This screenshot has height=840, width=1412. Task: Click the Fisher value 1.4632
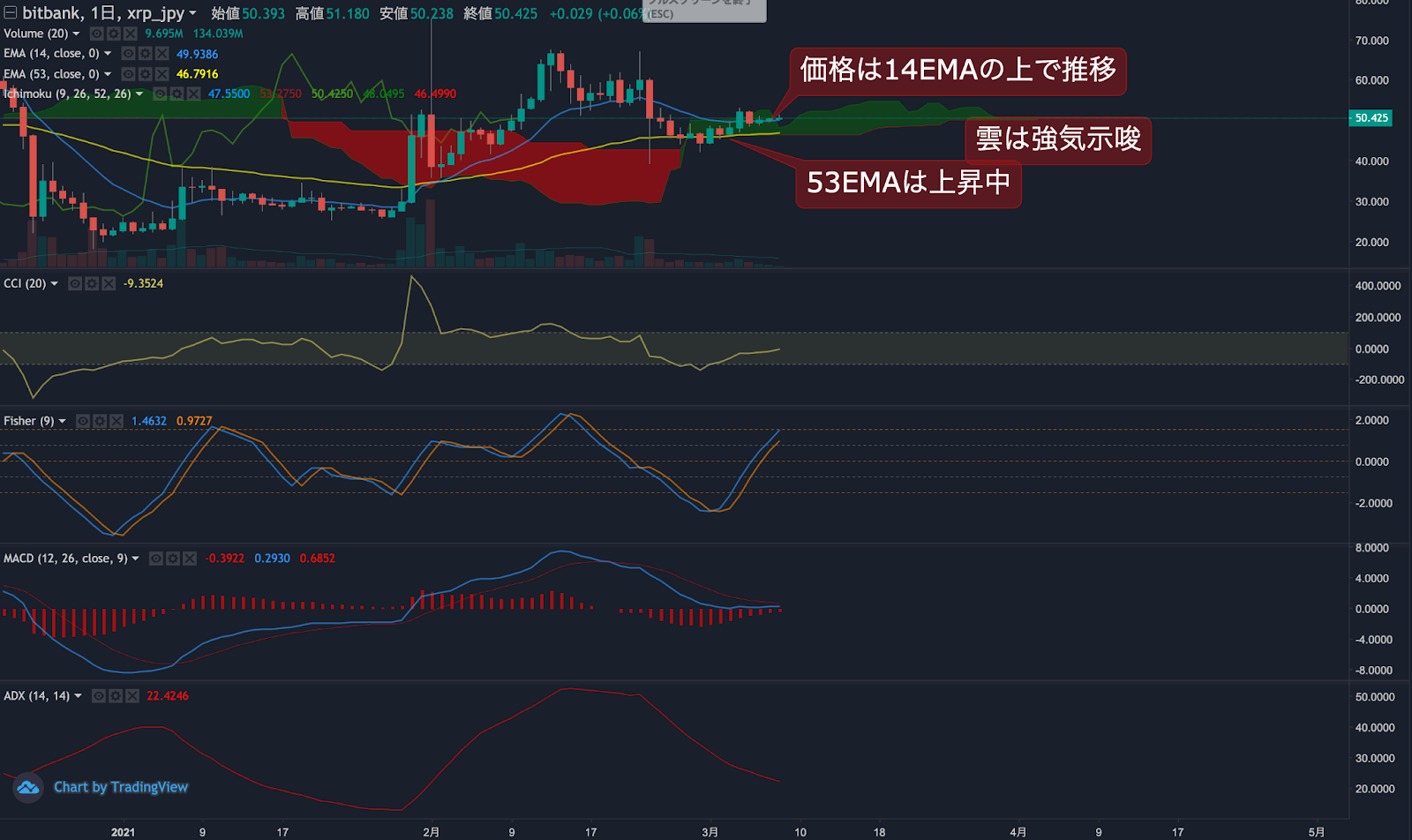pyautogui.click(x=149, y=421)
